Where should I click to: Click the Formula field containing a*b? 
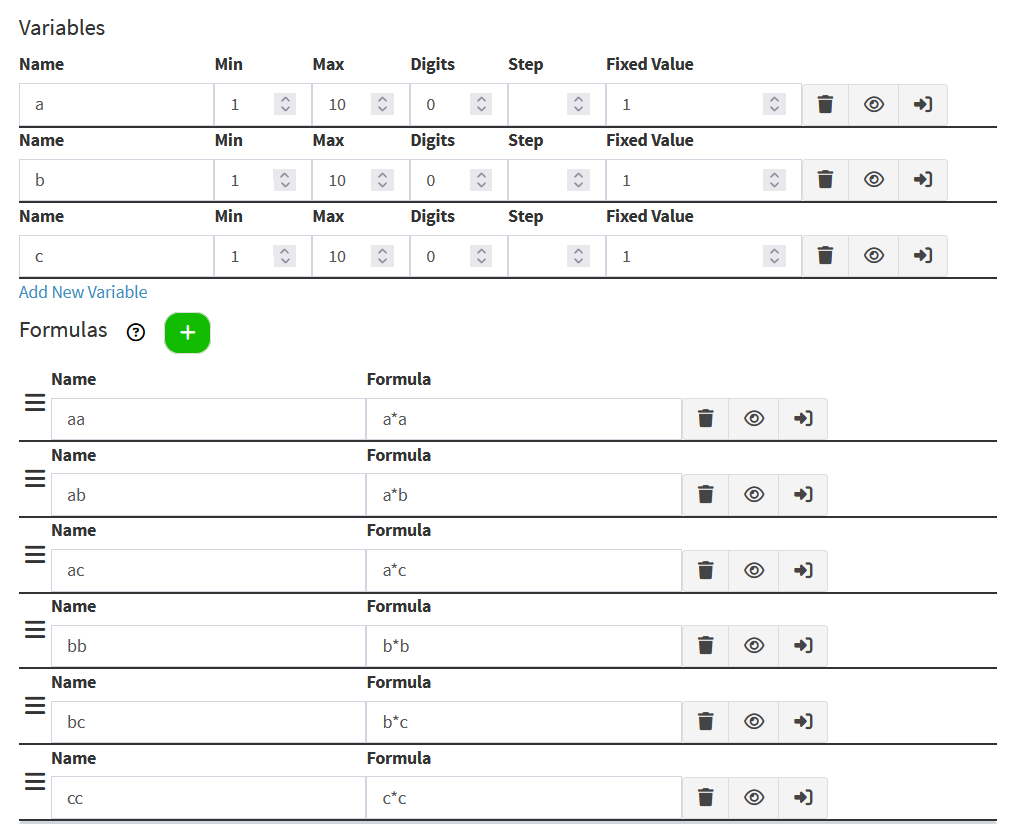click(x=523, y=494)
